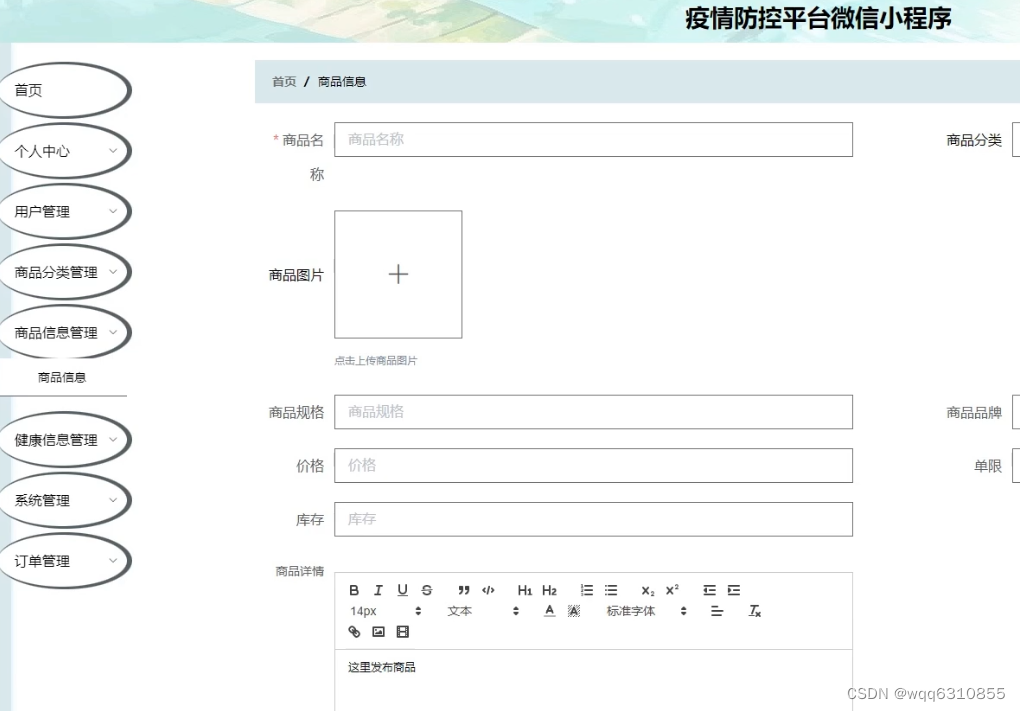Click the 商品分类 field label
Screen dimensions: 1020x711
[974, 140]
